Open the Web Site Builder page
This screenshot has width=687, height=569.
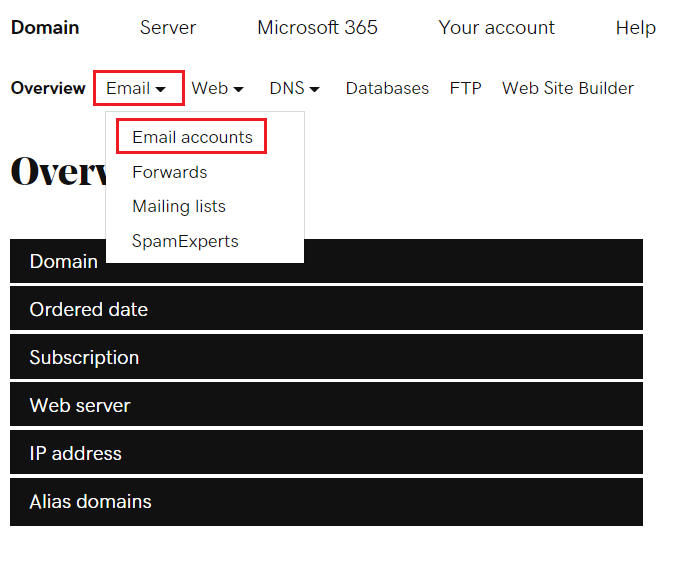coord(568,88)
